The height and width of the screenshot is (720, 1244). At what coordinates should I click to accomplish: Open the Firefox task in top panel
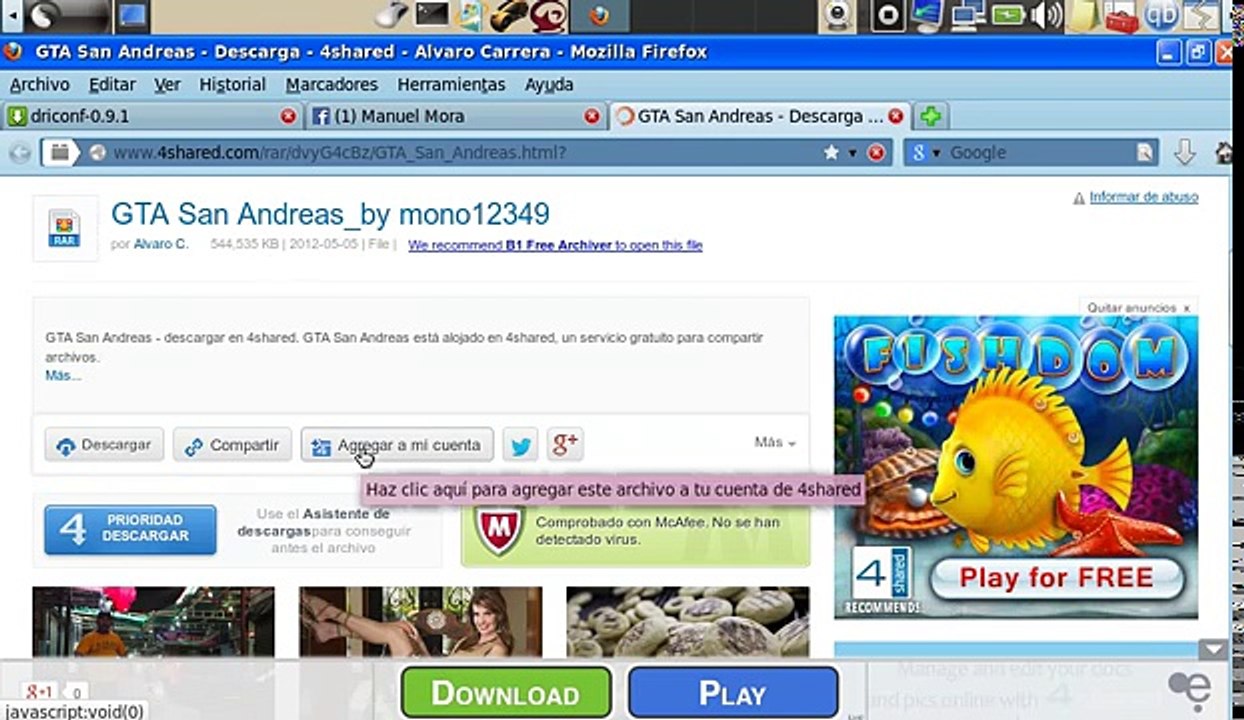click(x=599, y=15)
